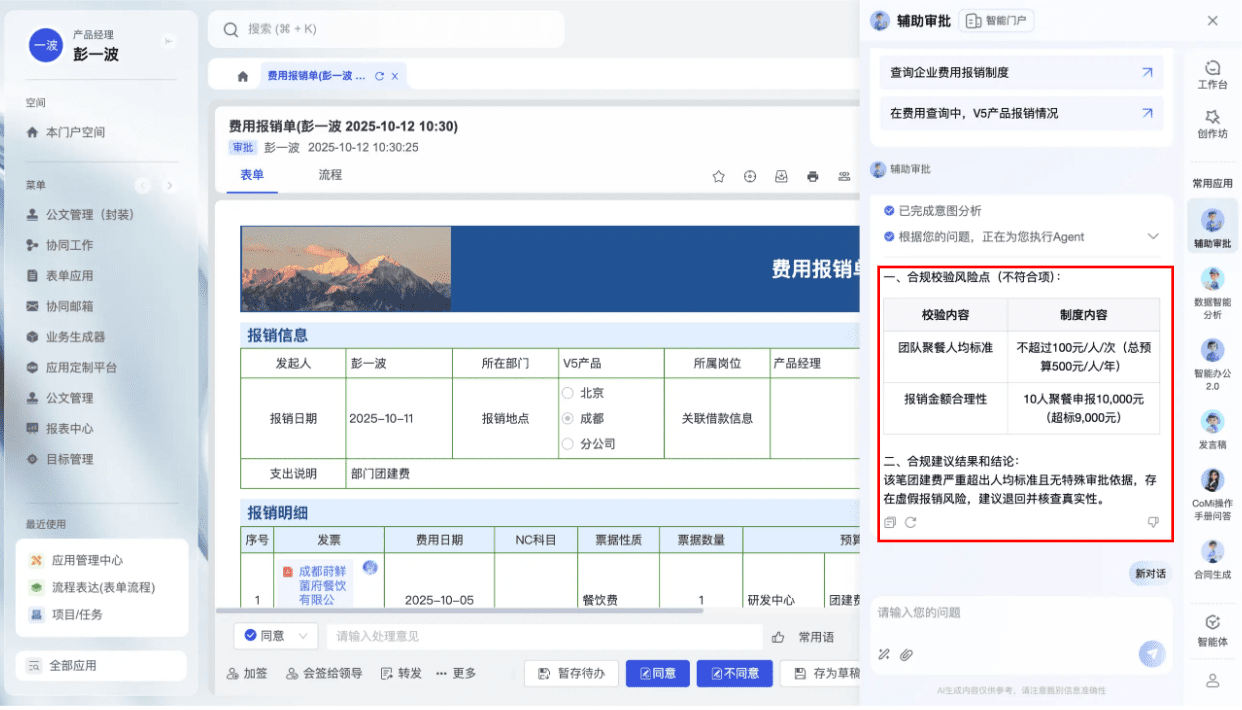Regenerate the AI response
The image size is (1242, 710).
910,522
